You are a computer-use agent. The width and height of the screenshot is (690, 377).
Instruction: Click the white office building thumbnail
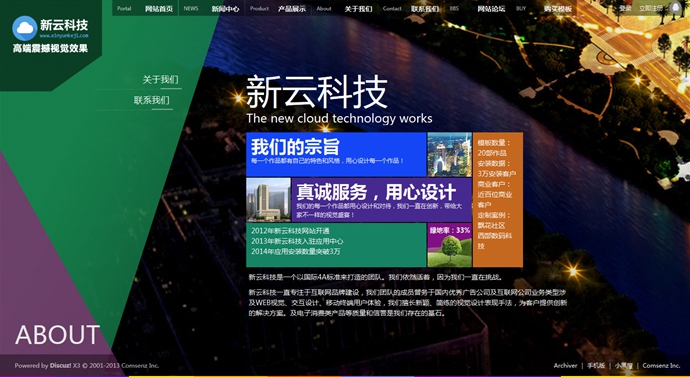[268, 199]
